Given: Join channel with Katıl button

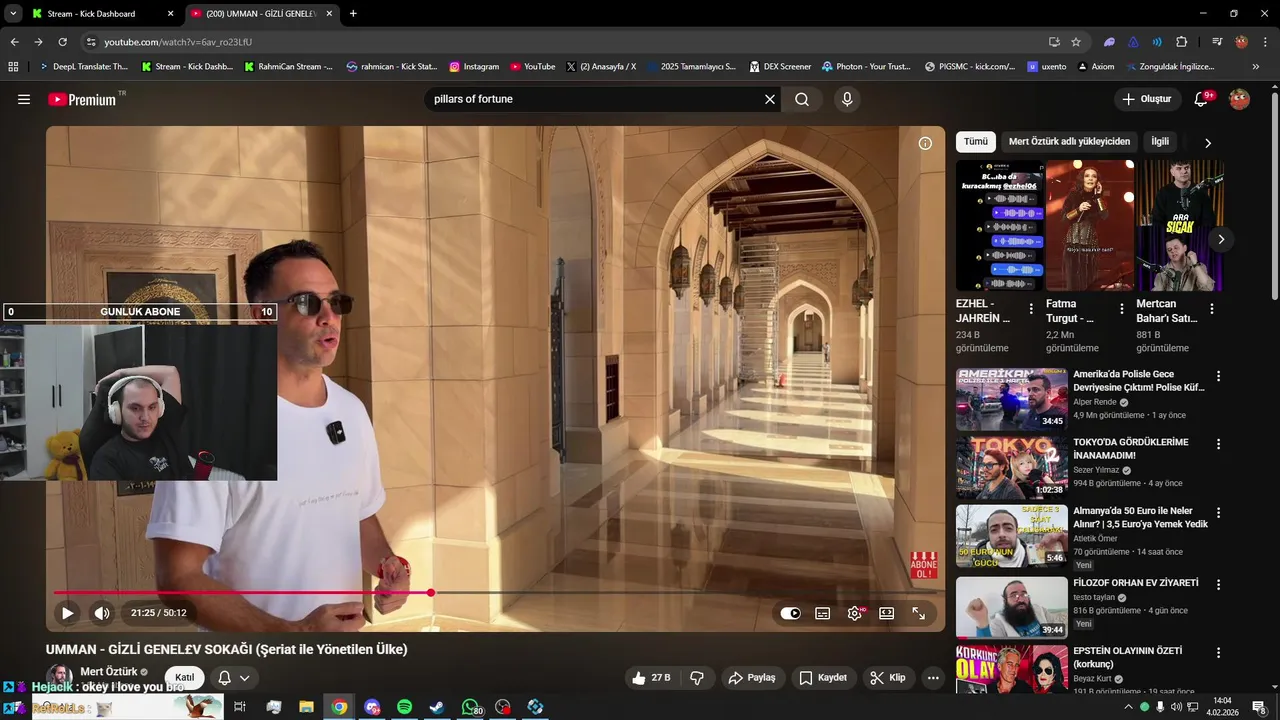Looking at the screenshot, I should pyautogui.click(x=185, y=677).
